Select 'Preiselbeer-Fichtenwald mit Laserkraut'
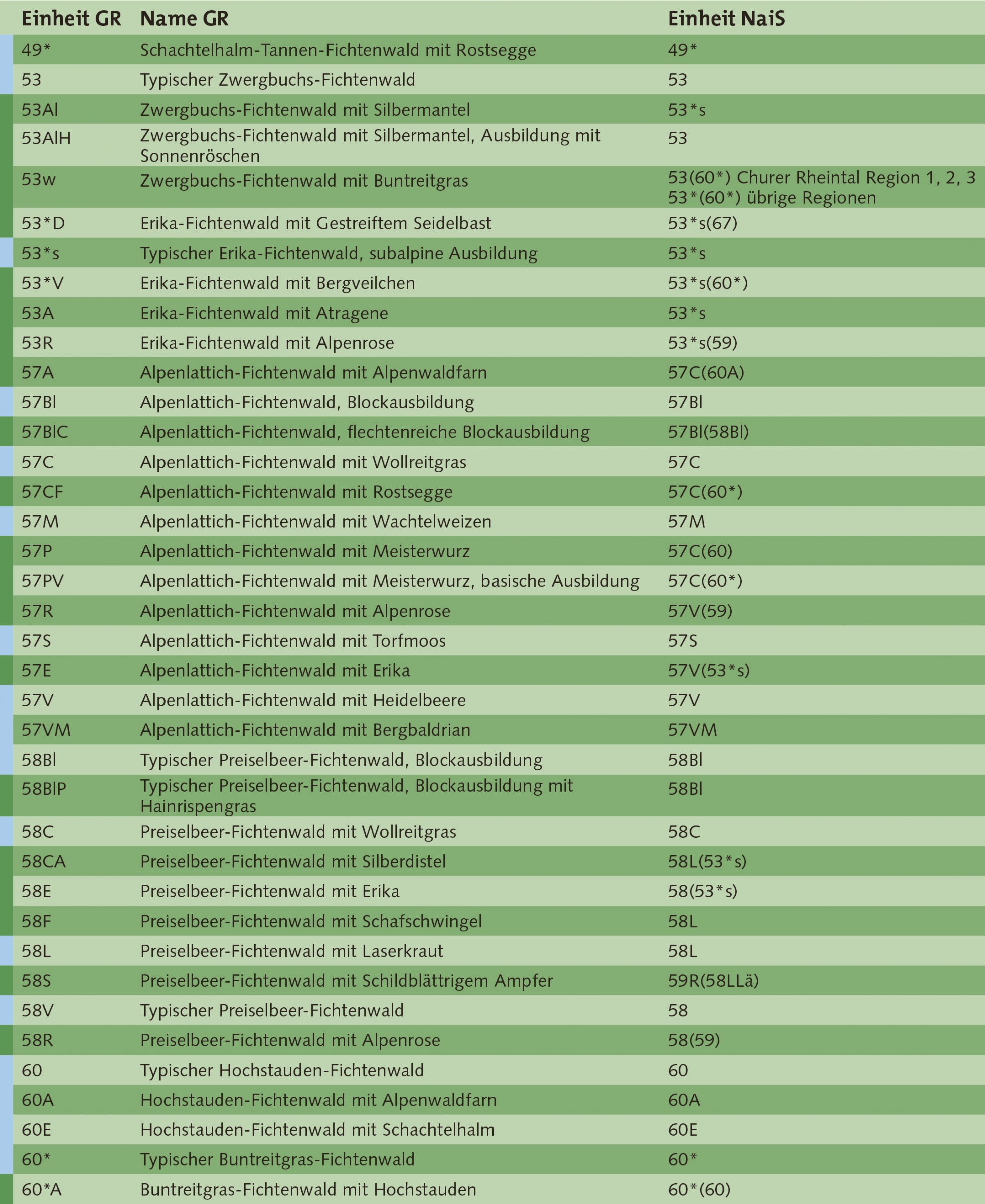 [x=292, y=951]
